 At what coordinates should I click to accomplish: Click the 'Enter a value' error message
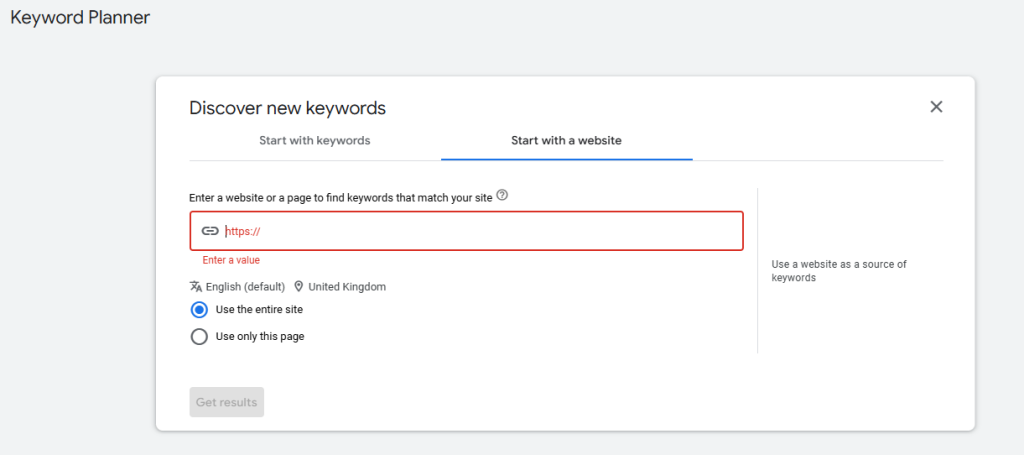(231, 260)
